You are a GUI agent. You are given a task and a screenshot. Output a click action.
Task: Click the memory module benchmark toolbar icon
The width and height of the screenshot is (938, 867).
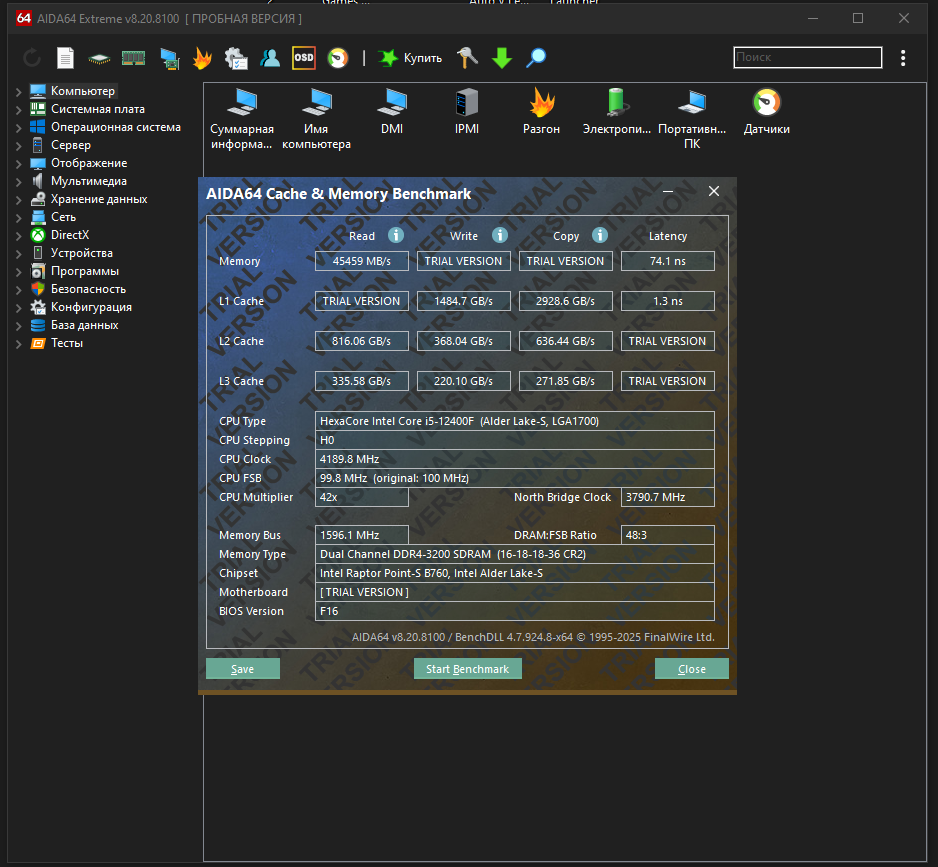(x=133, y=58)
